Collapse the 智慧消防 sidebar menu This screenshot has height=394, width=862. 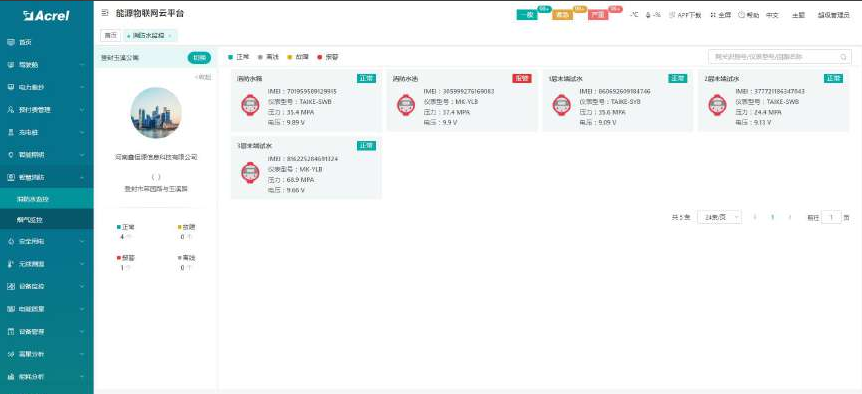coord(47,177)
